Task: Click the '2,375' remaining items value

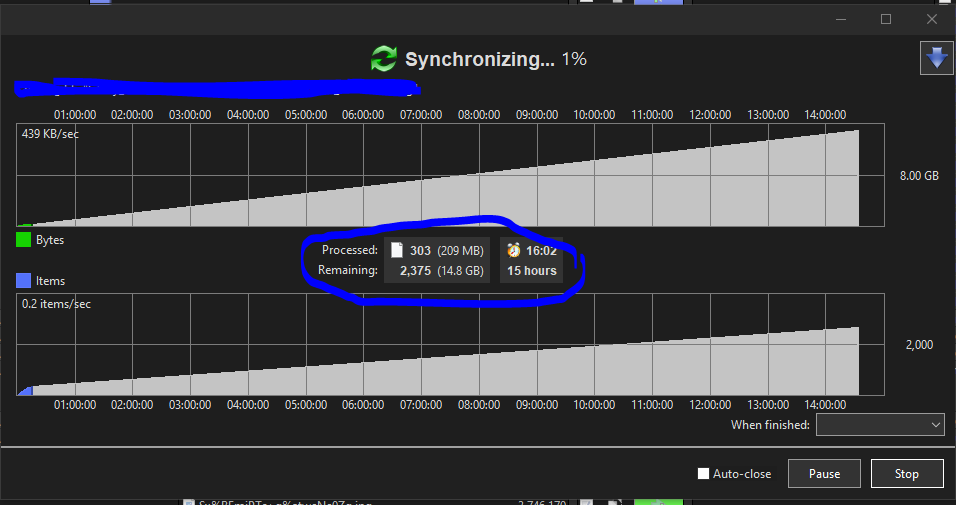Action: click(415, 271)
